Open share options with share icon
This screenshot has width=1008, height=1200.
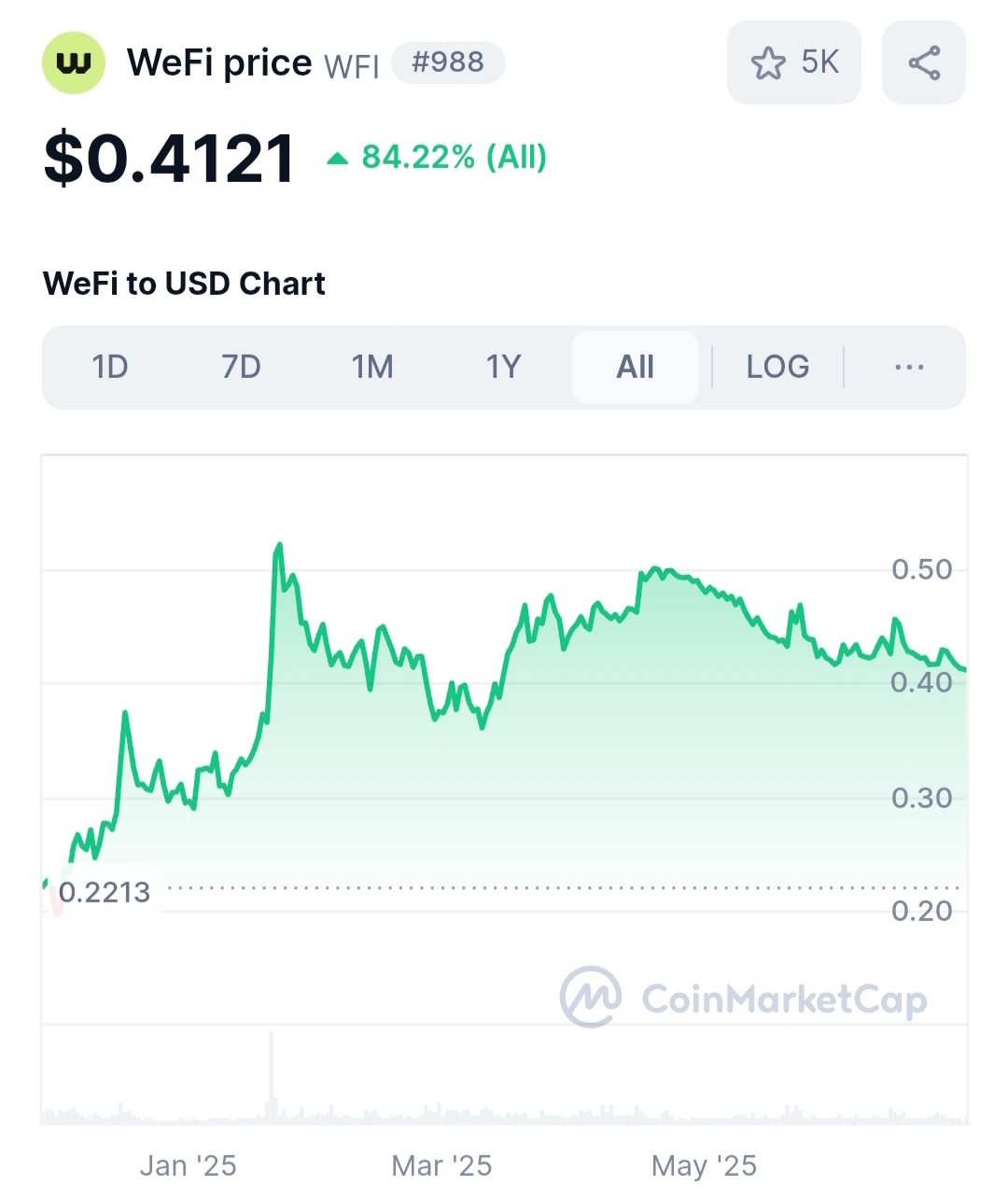click(x=924, y=63)
